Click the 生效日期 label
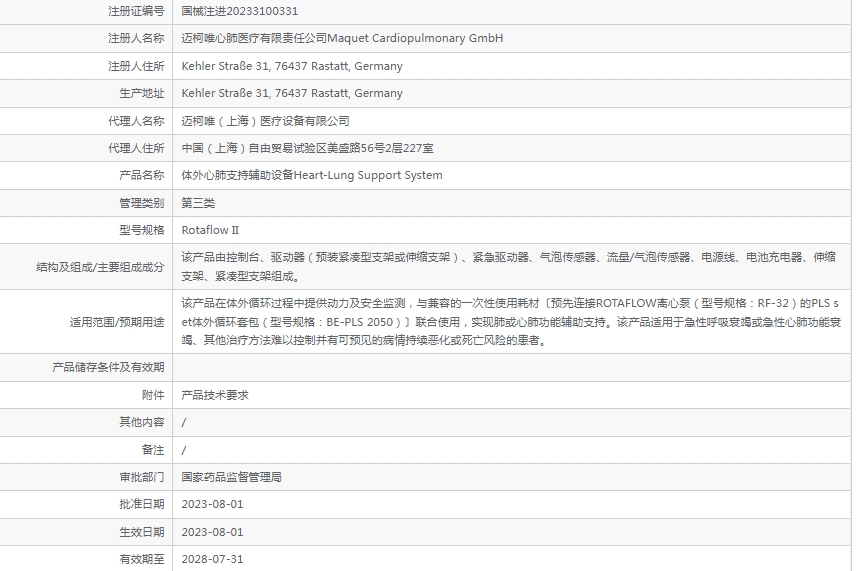Image resolution: width=856 pixels, height=571 pixels. point(141,532)
